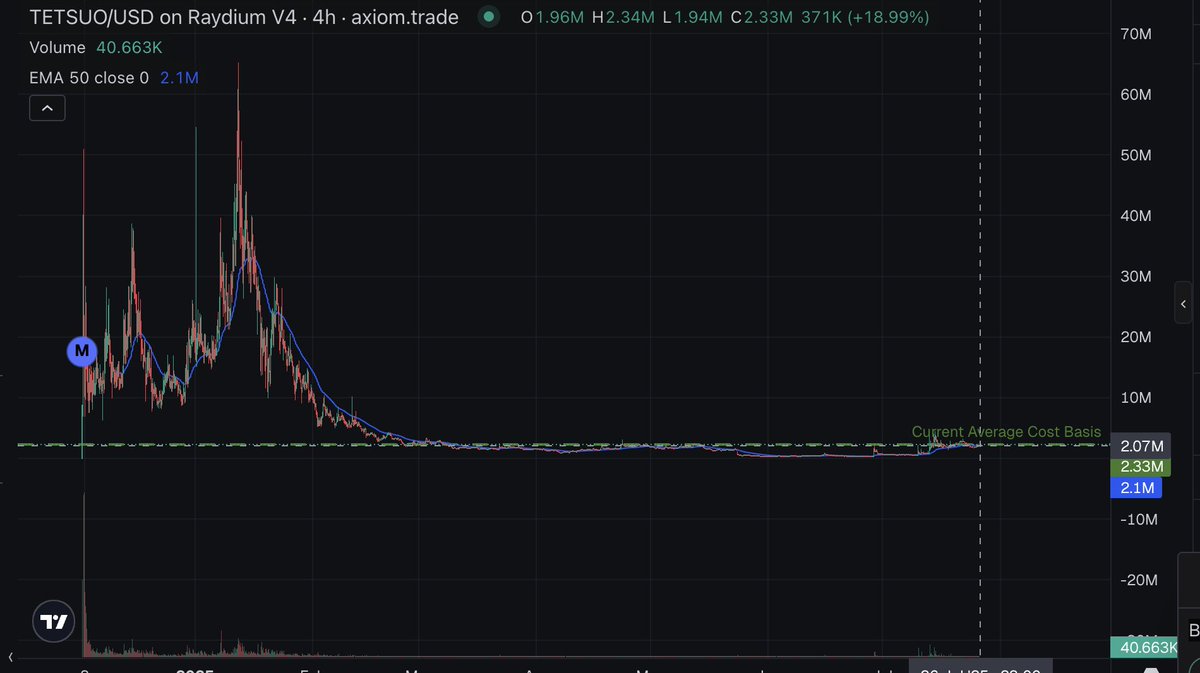Click the 40M price scale label
Screen dimensions: 1200x673
(x=1138, y=216)
